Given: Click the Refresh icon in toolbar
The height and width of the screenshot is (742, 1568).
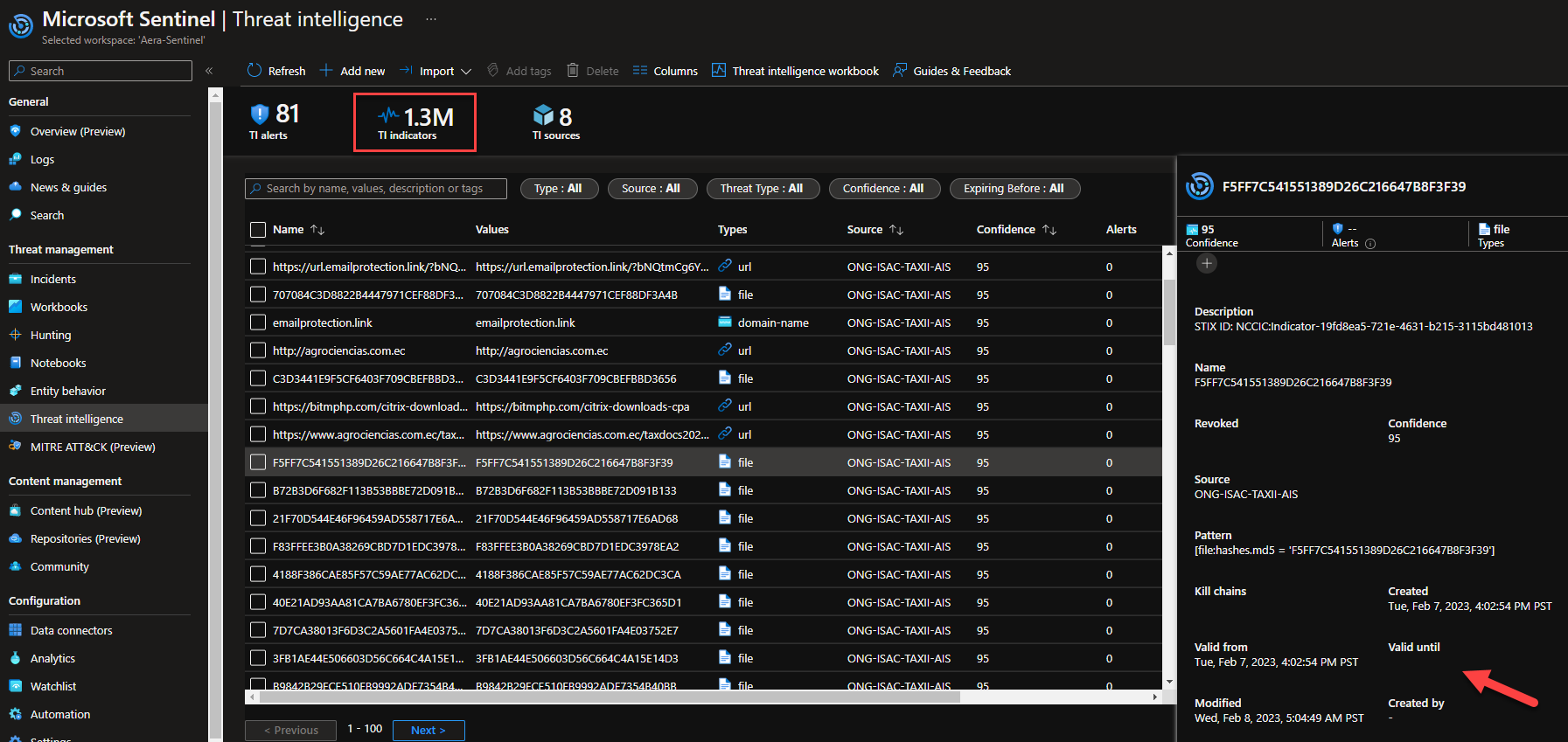Looking at the screenshot, I should pyautogui.click(x=254, y=70).
